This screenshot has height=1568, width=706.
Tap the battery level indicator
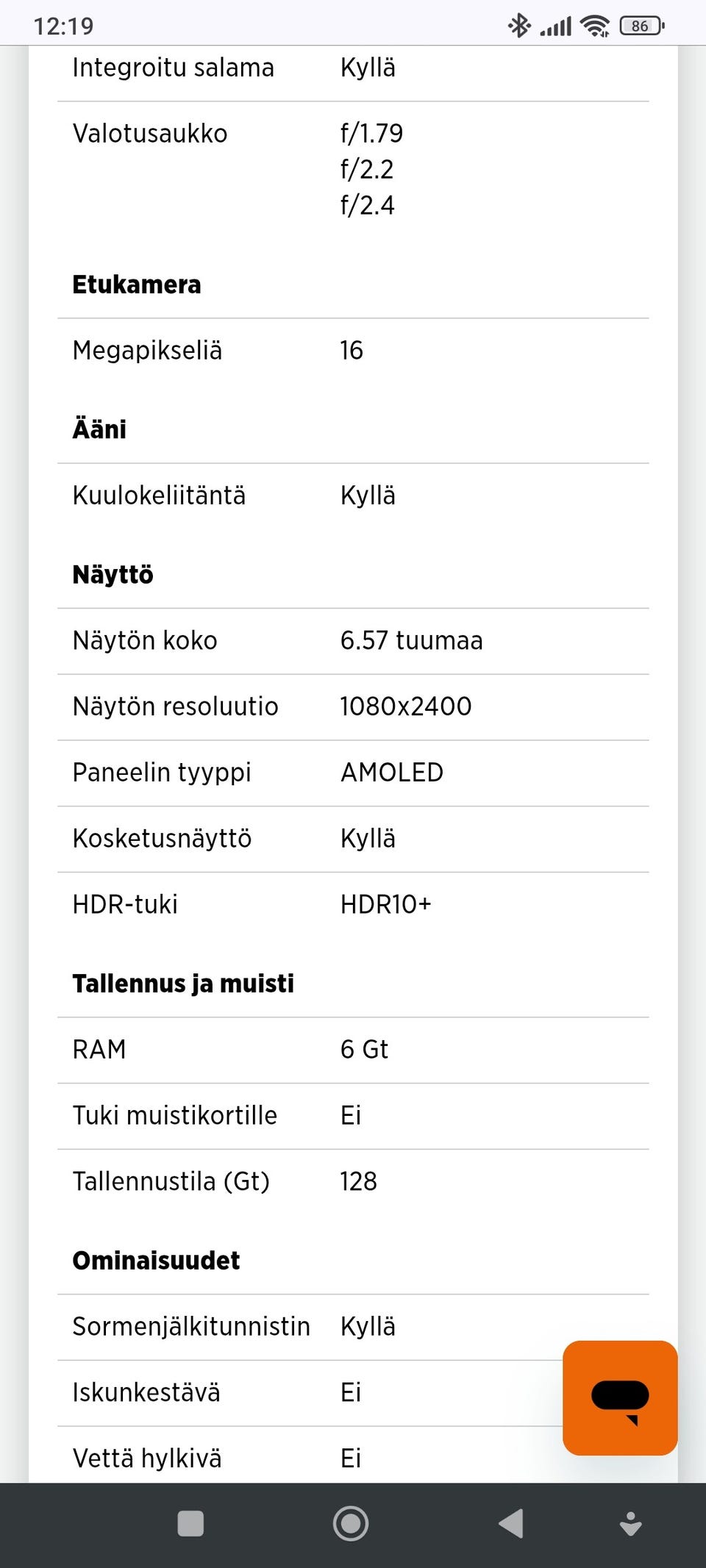pos(641,26)
